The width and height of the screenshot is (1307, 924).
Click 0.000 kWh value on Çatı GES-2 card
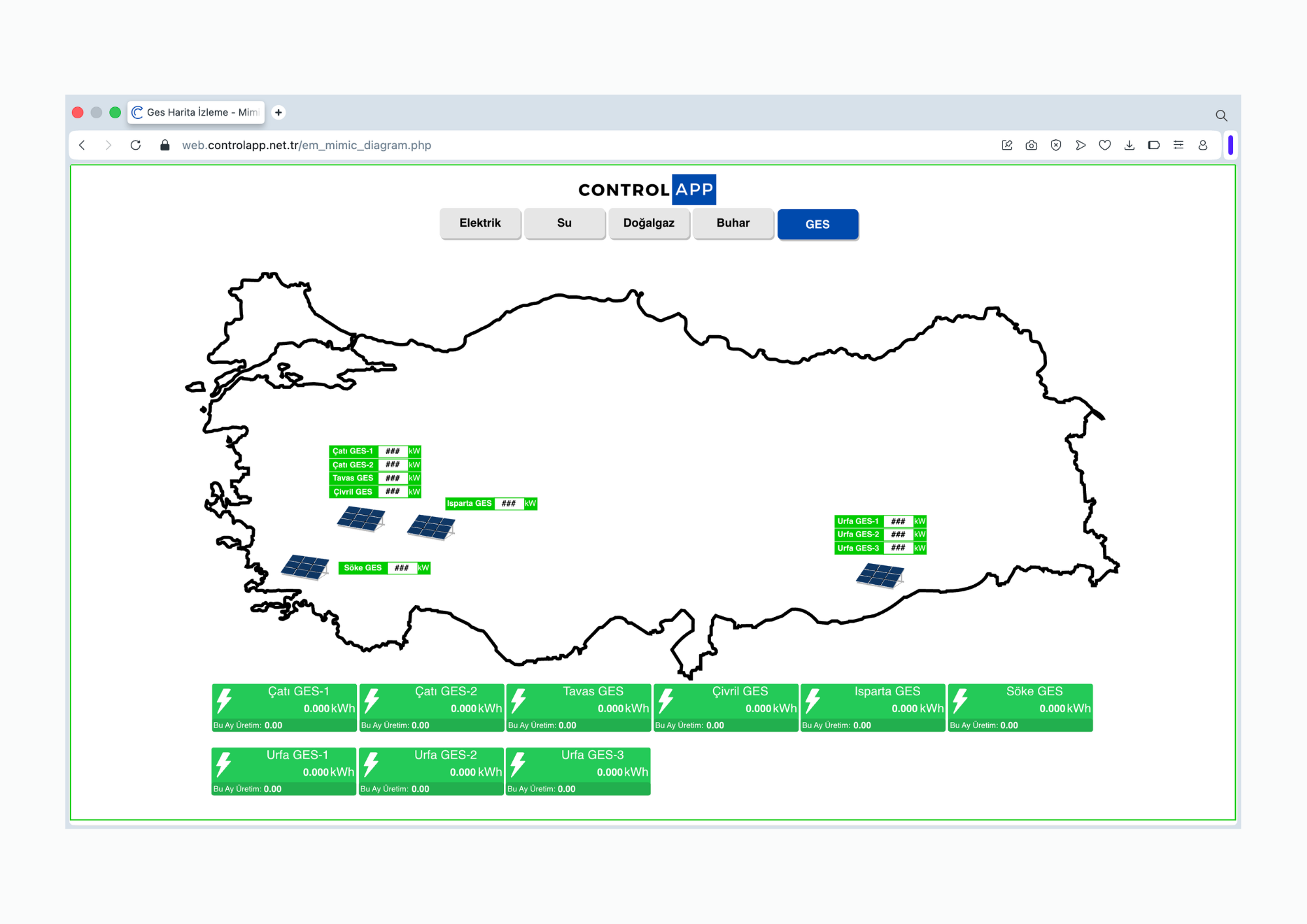point(476,708)
